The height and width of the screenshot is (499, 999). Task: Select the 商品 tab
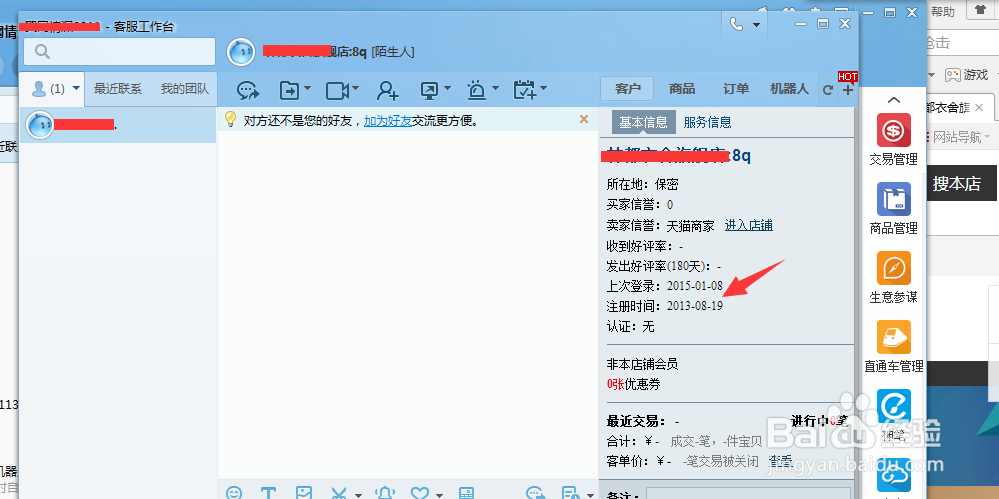point(682,89)
